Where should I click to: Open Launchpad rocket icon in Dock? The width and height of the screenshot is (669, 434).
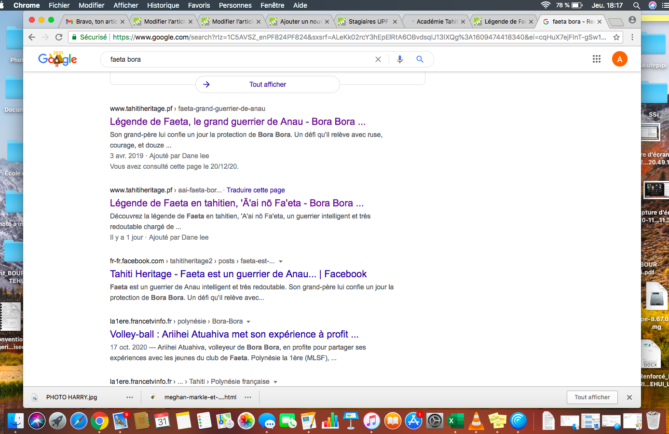(58, 421)
